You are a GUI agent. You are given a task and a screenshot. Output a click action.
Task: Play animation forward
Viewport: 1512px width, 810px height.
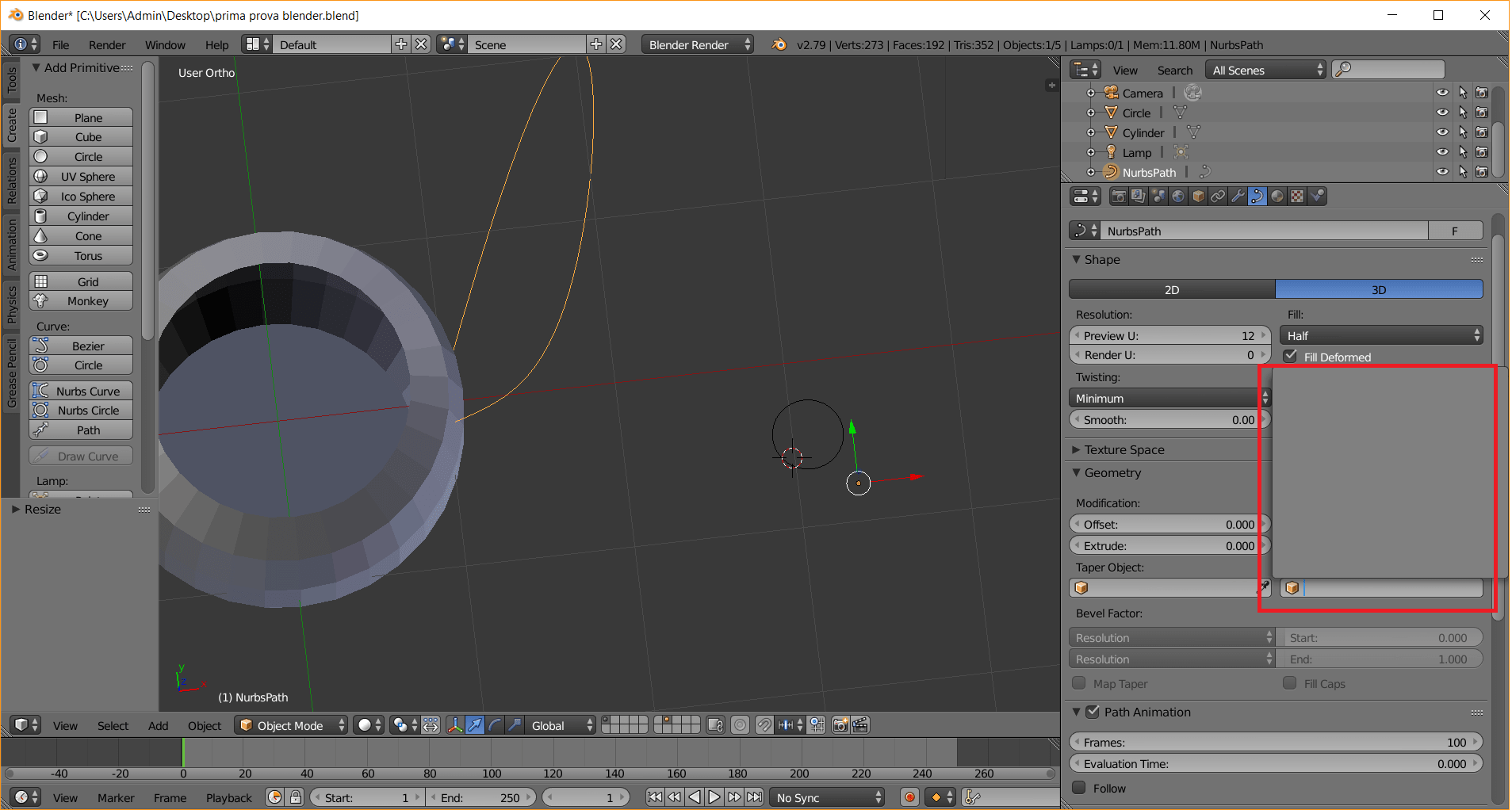(x=714, y=797)
